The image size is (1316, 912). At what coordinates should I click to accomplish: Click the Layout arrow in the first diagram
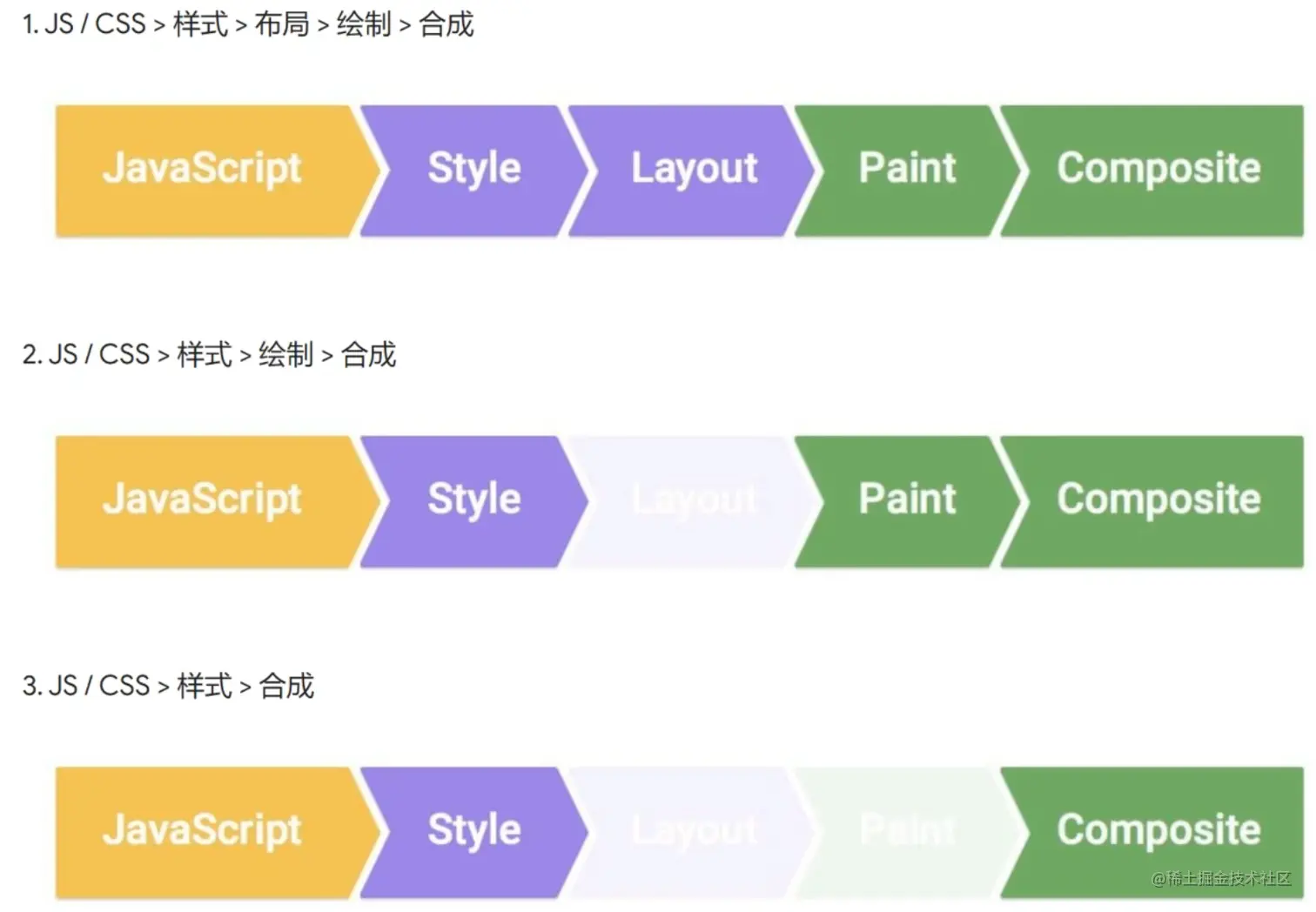pos(694,170)
